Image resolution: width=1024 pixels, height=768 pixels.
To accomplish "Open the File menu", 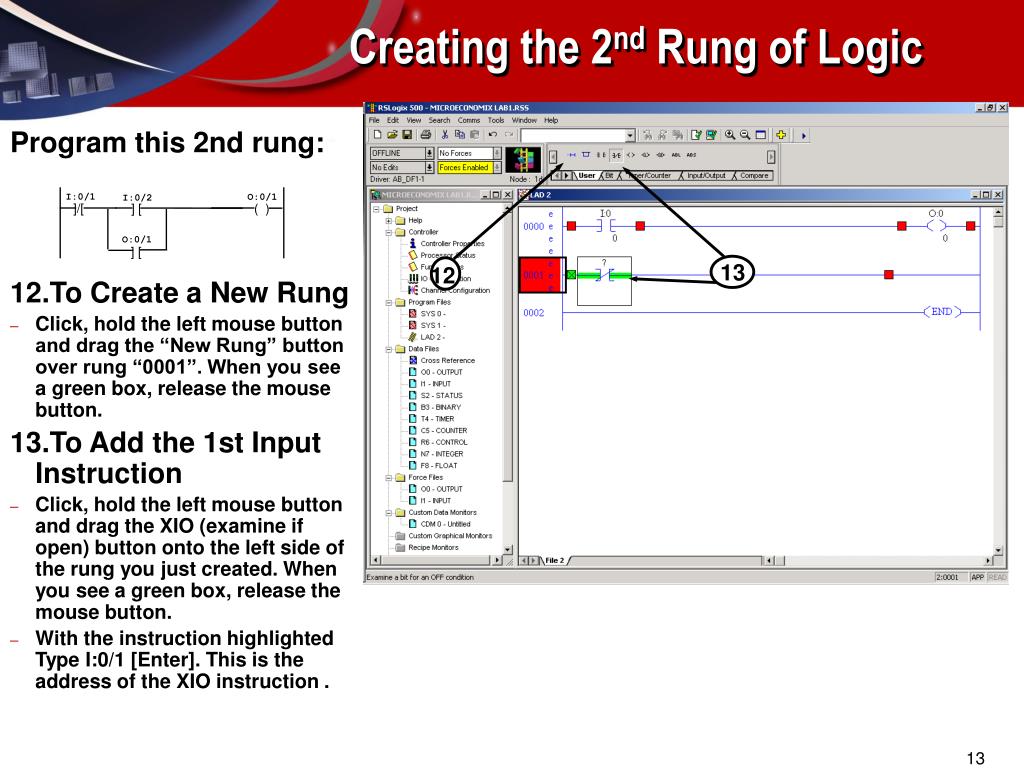I will [x=374, y=120].
